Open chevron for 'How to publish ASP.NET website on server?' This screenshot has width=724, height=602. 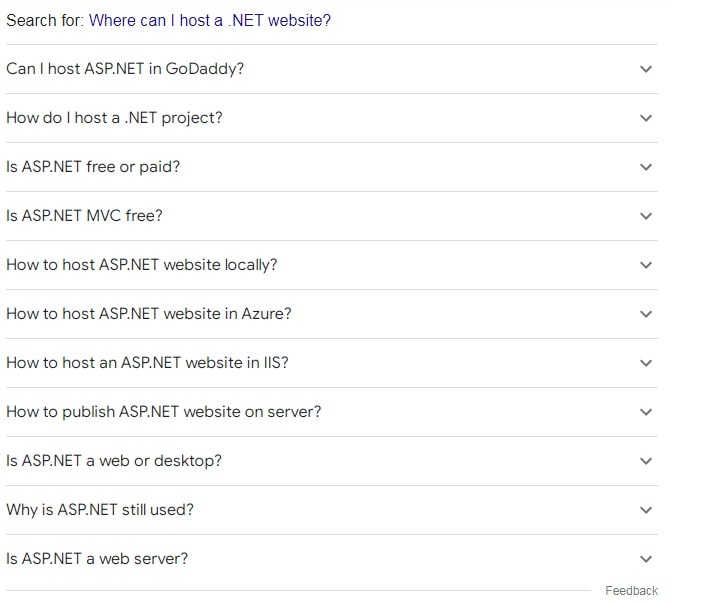(x=645, y=412)
